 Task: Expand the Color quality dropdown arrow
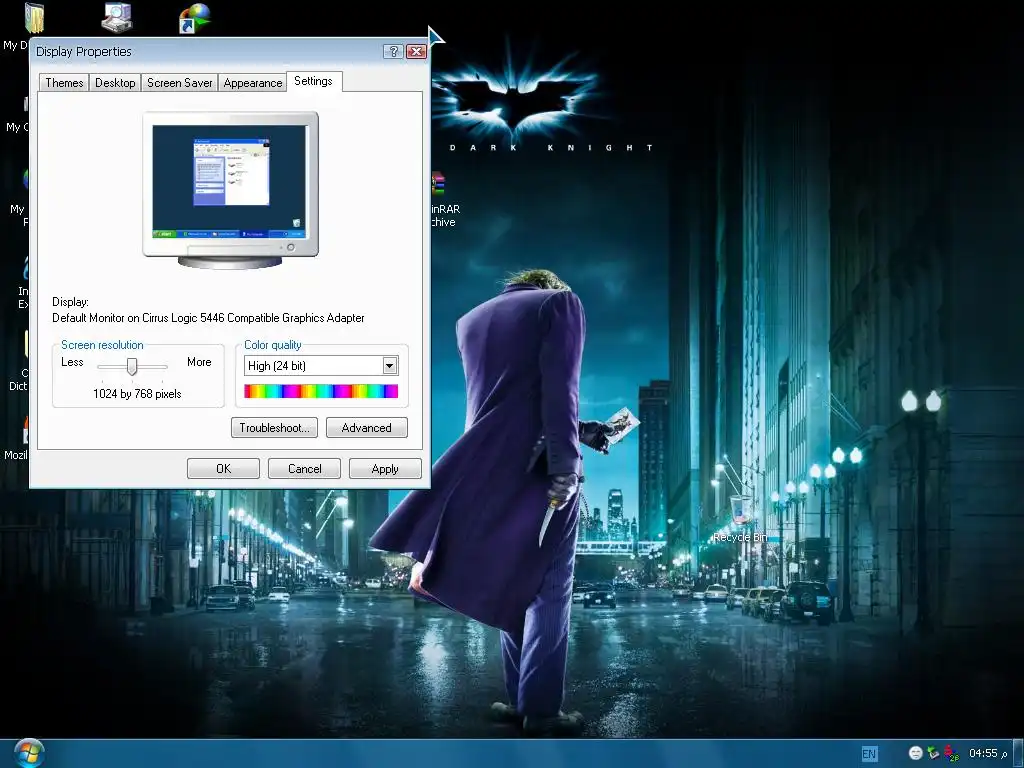coord(389,366)
